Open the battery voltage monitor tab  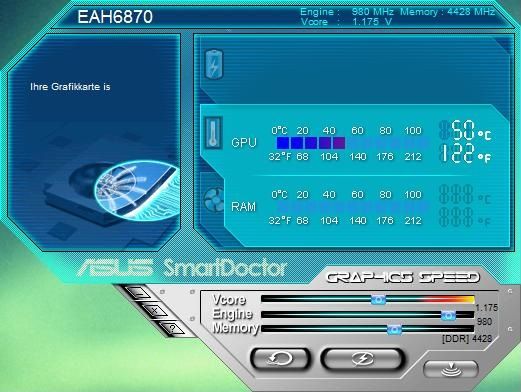tap(214, 64)
